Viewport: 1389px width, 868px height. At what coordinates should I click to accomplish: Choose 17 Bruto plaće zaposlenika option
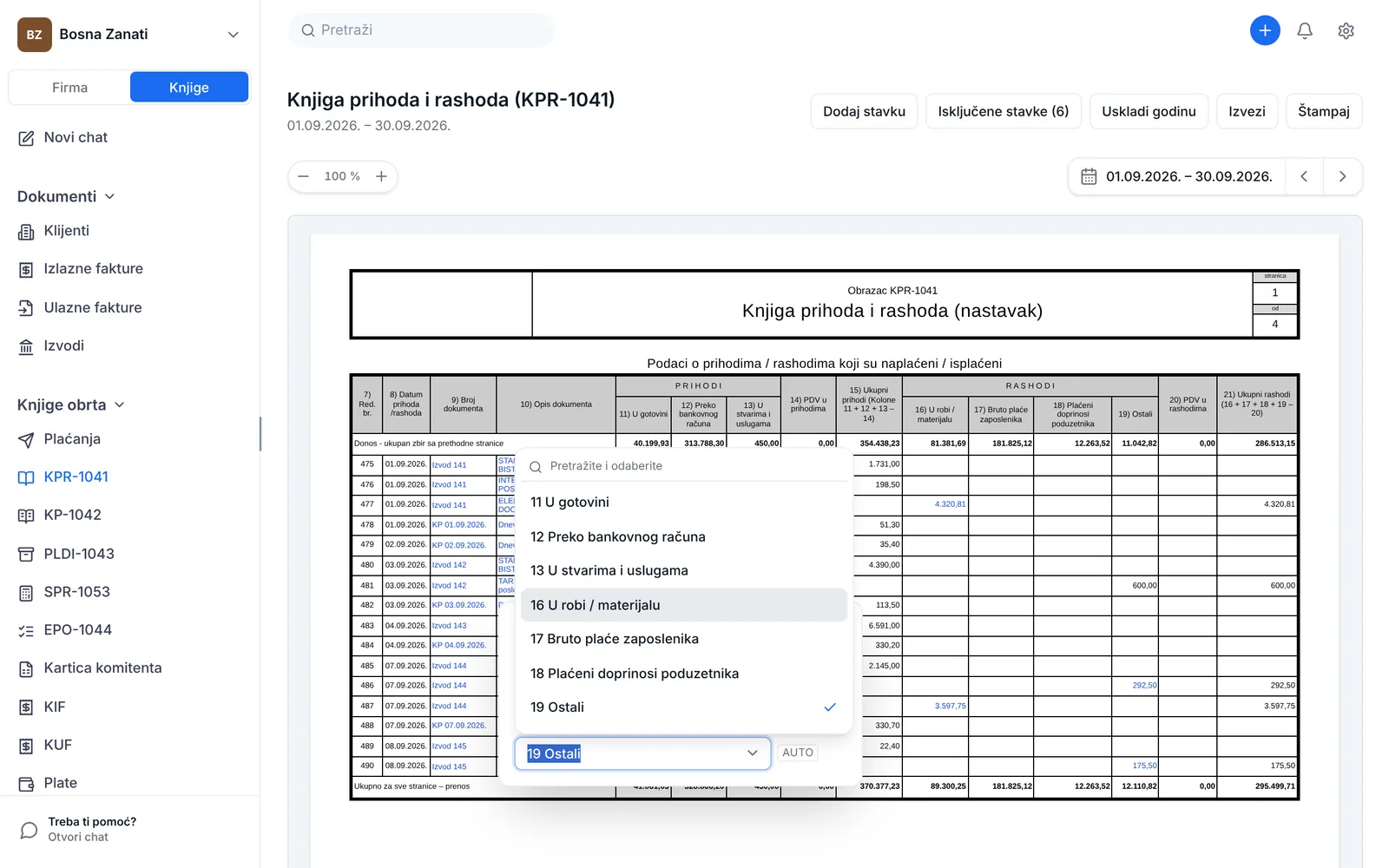pyautogui.click(x=683, y=639)
